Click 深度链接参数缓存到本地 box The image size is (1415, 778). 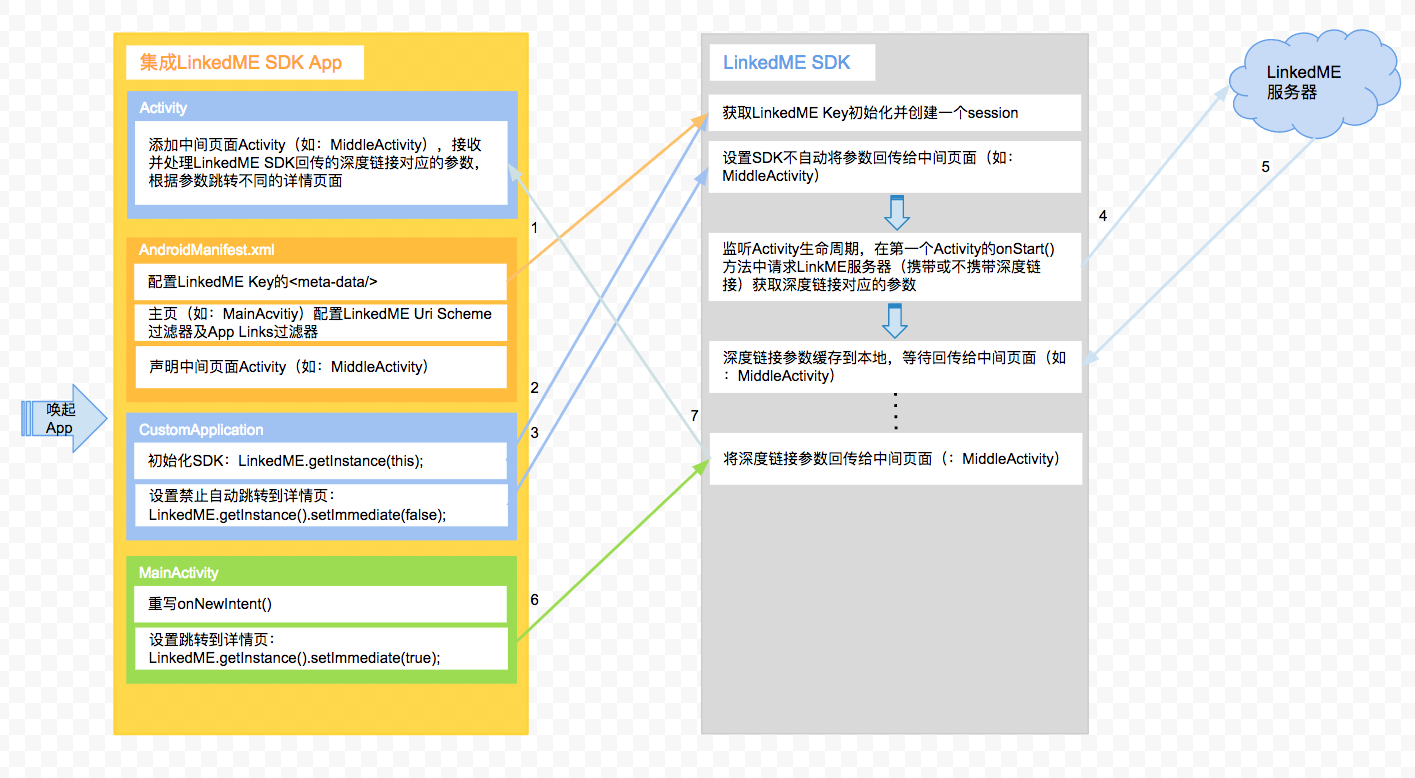[x=895, y=366]
